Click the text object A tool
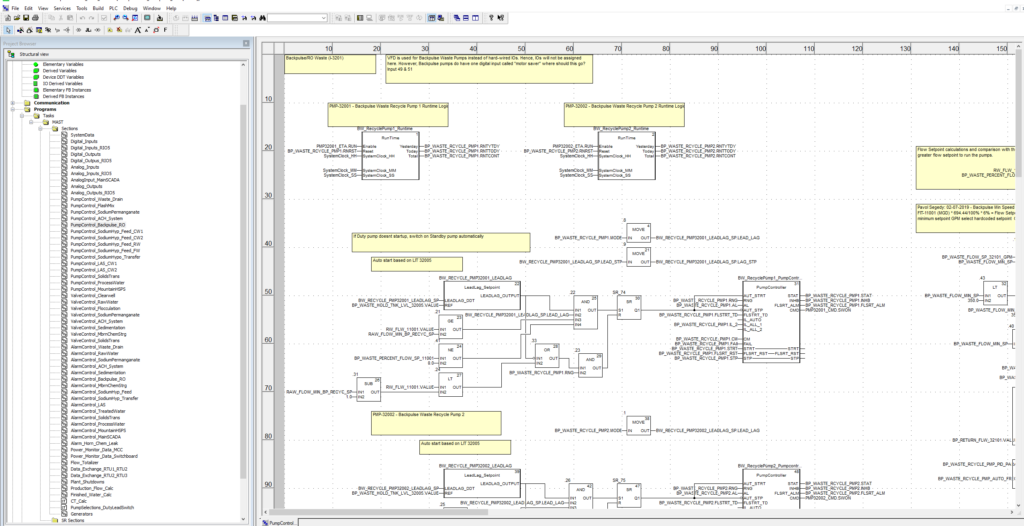Image resolution: width=1024 pixels, height=526 pixels. point(138,30)
